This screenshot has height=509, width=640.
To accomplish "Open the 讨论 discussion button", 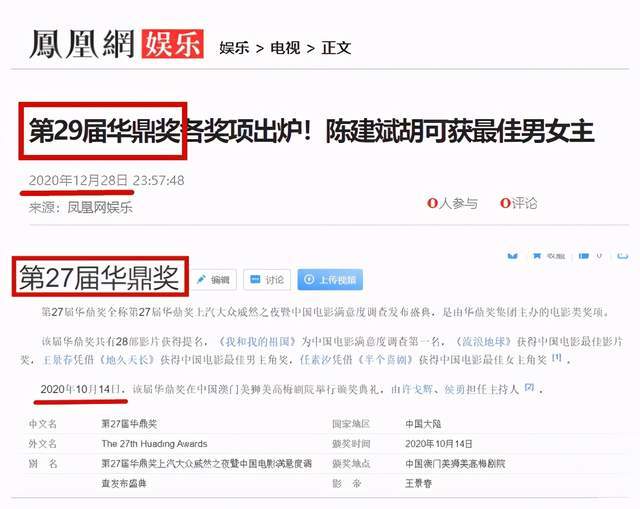I will [267, 280].
